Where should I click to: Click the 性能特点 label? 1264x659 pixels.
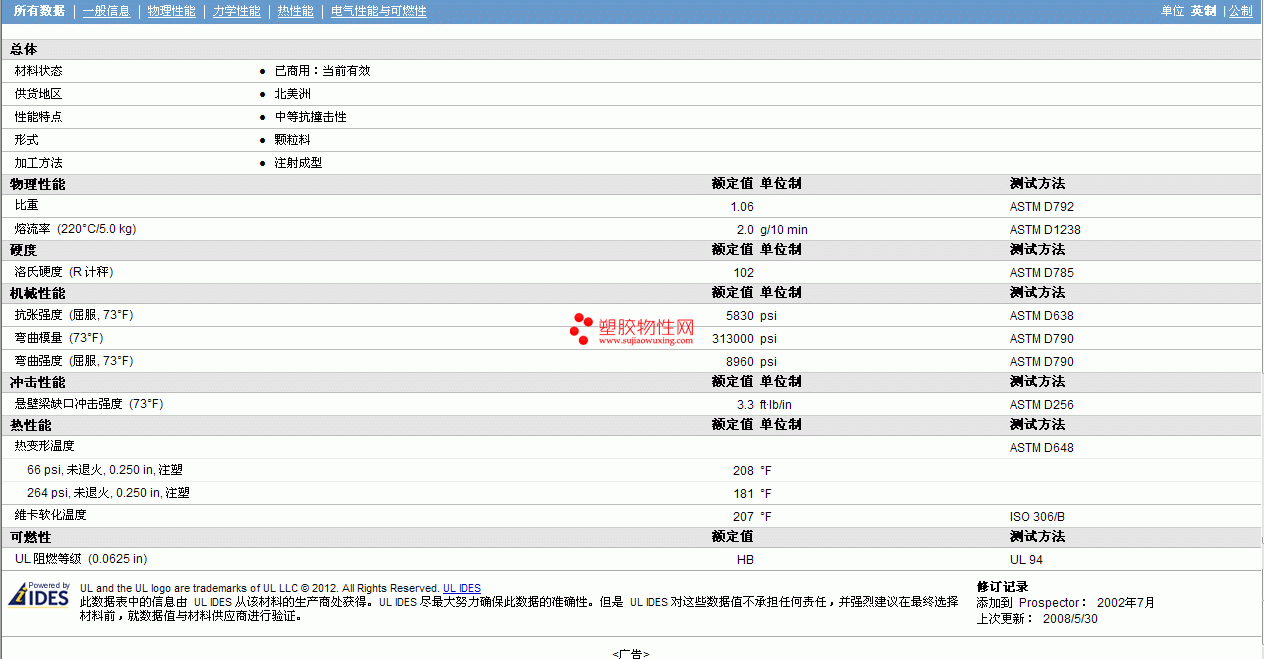tap(38, 117)
